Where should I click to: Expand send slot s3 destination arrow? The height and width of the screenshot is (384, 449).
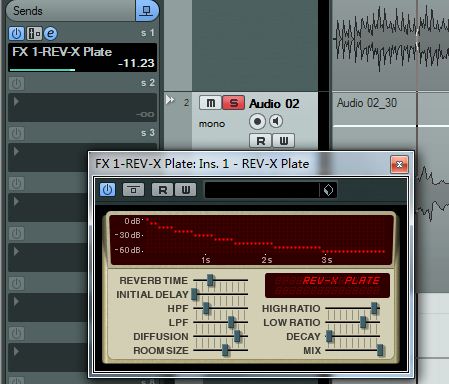pos(16,151)
